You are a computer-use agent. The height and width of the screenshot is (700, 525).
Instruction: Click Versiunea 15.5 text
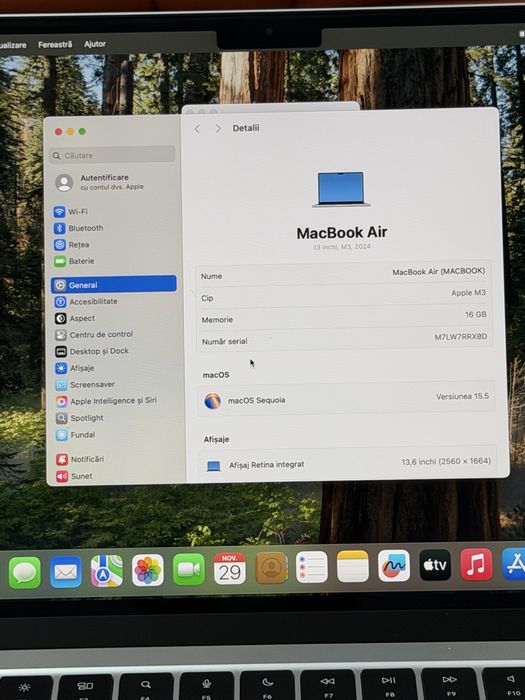point(462,396)
